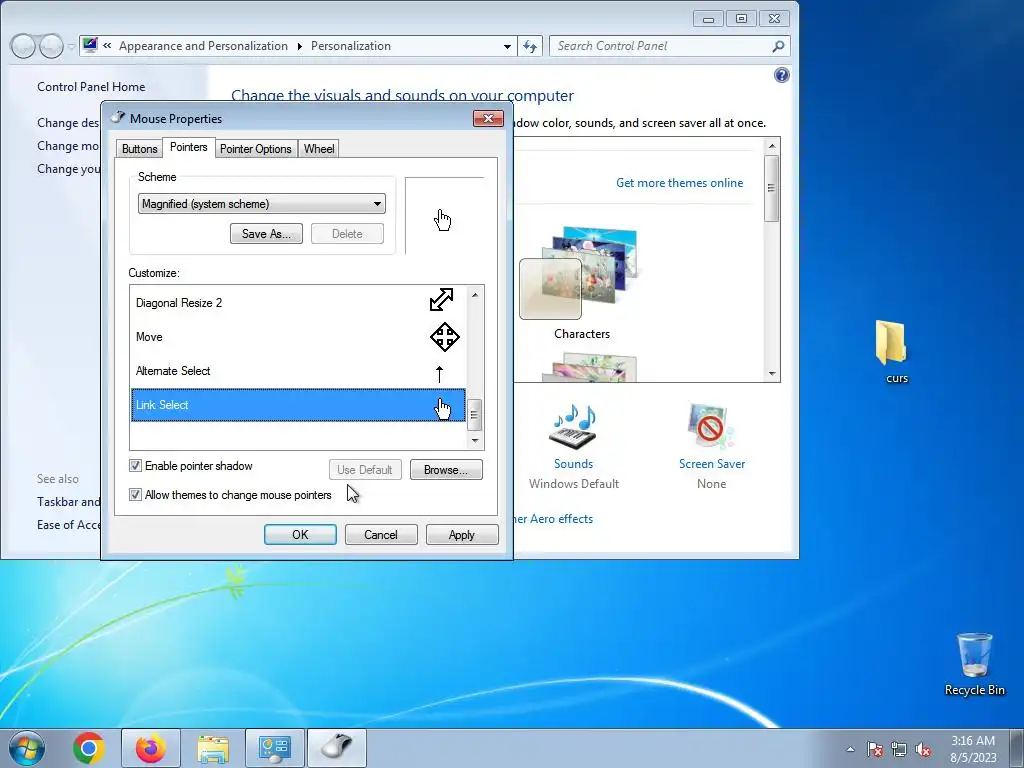
Task: Click the Sounds link text
Action: (x=573, y=464)
